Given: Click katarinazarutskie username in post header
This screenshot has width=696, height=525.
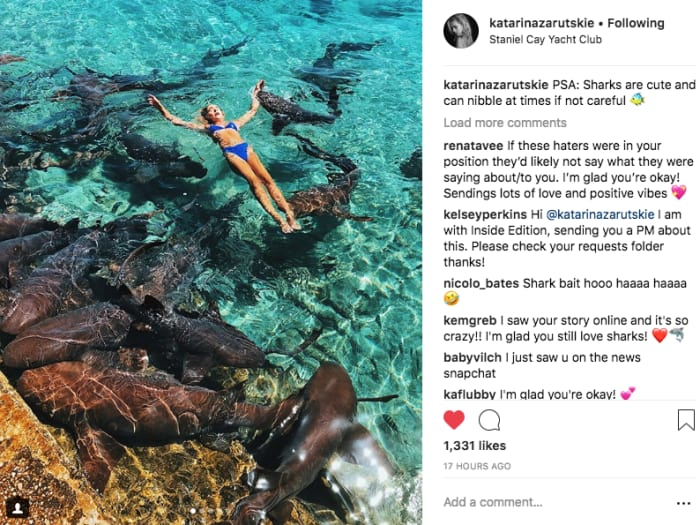Looking at the screenshot, I should pyautogui.click(x=542, y=23).
